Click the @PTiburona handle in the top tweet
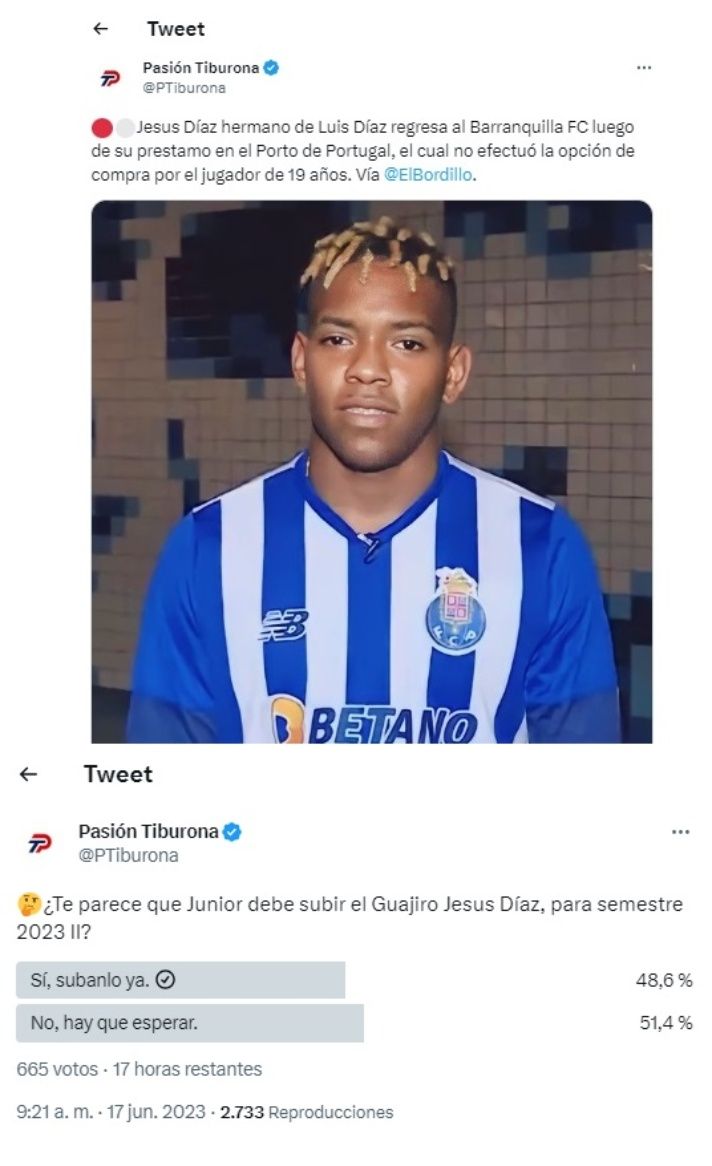 tap(184, 88)
